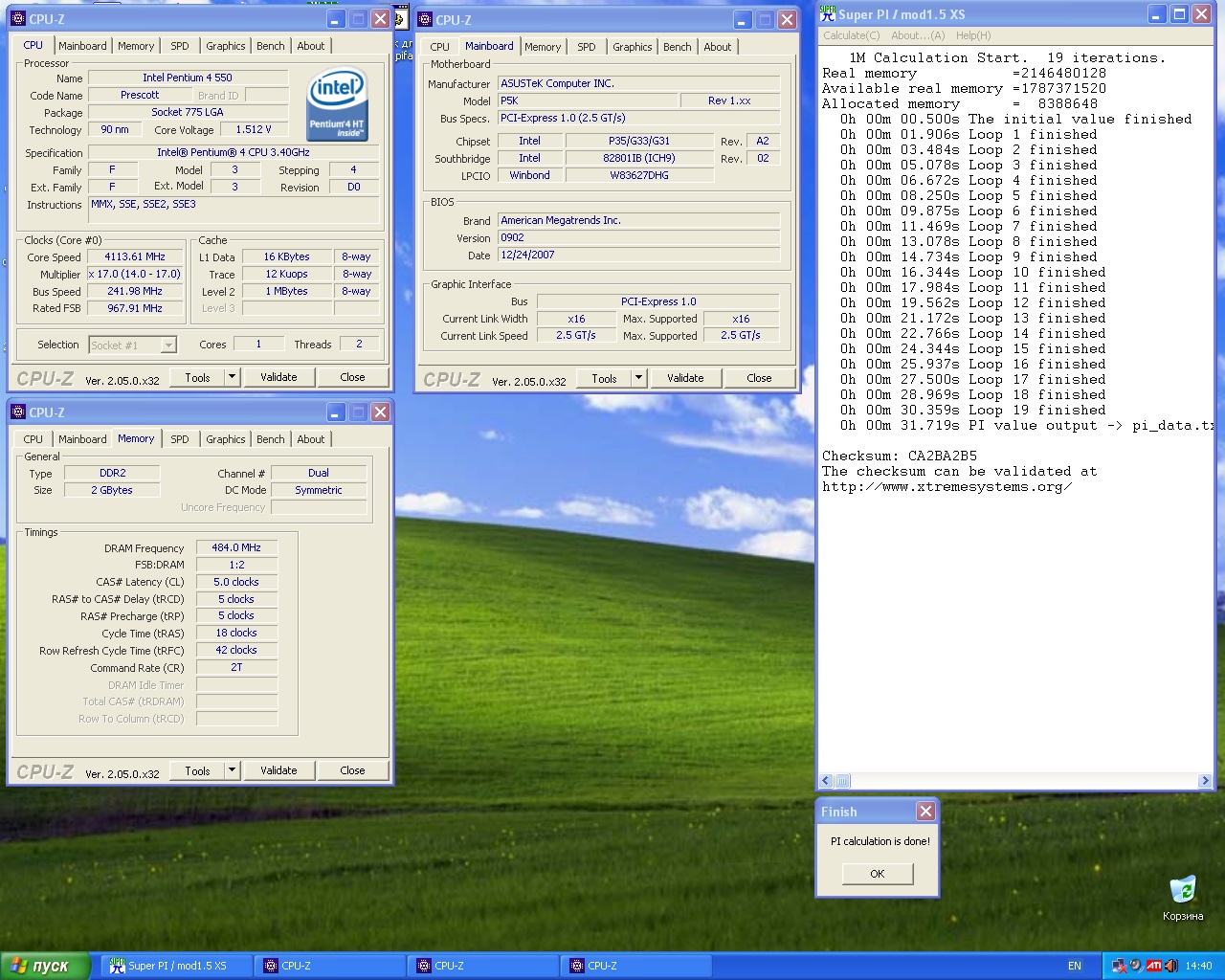Open the Recycle Bin (Корзина) desktop icon
The height and width of the screenshot is (980, 1225).
point(1183,899)
